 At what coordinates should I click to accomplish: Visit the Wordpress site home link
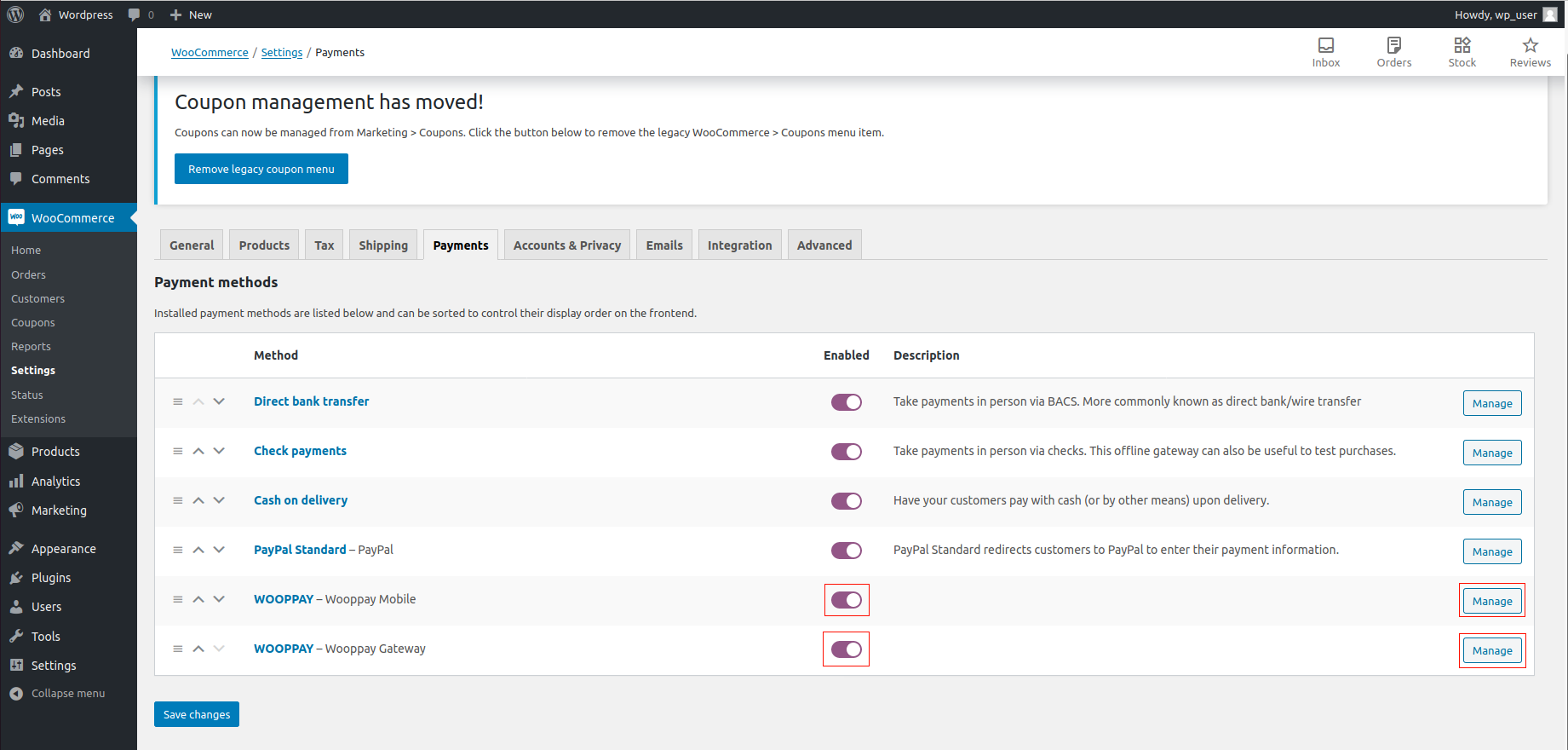76,14
